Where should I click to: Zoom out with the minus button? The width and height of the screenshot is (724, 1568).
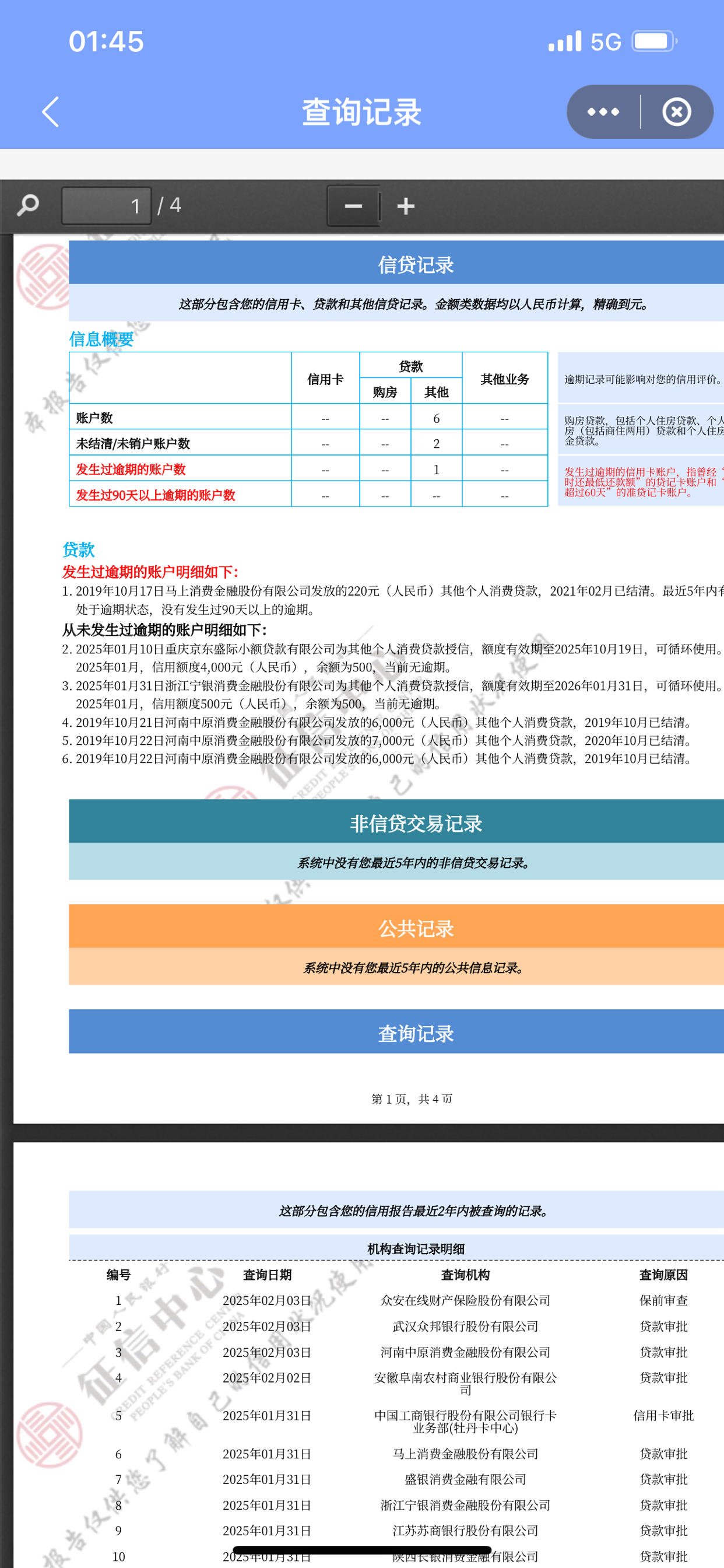[353, 206]
